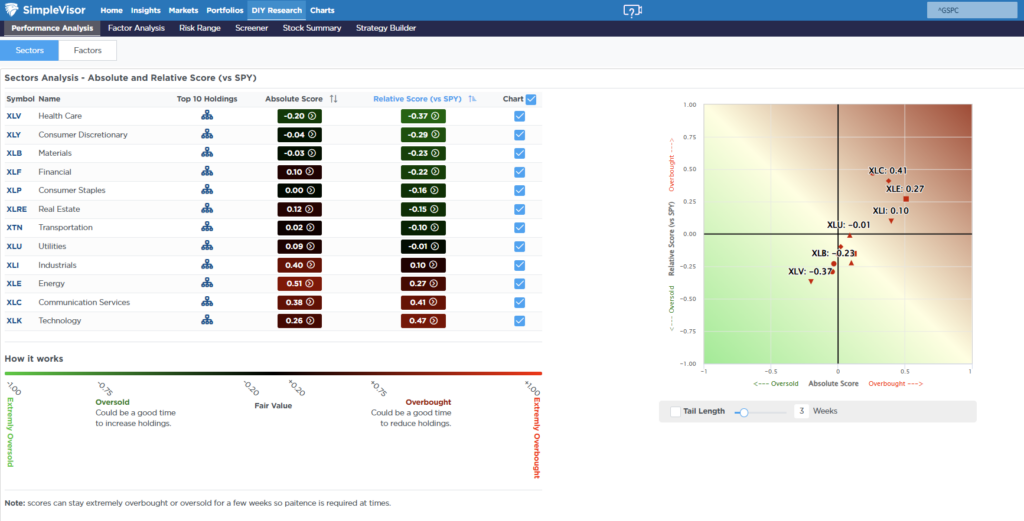Open the XTN symbol link
Screen dimensions: 1024x521
14,227
